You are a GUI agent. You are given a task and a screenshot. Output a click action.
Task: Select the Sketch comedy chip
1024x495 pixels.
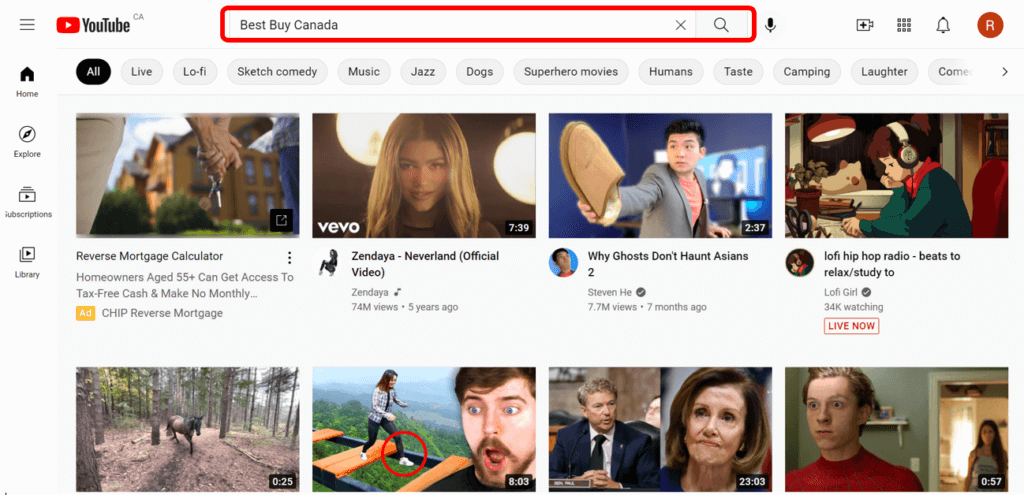click(277, 72)
